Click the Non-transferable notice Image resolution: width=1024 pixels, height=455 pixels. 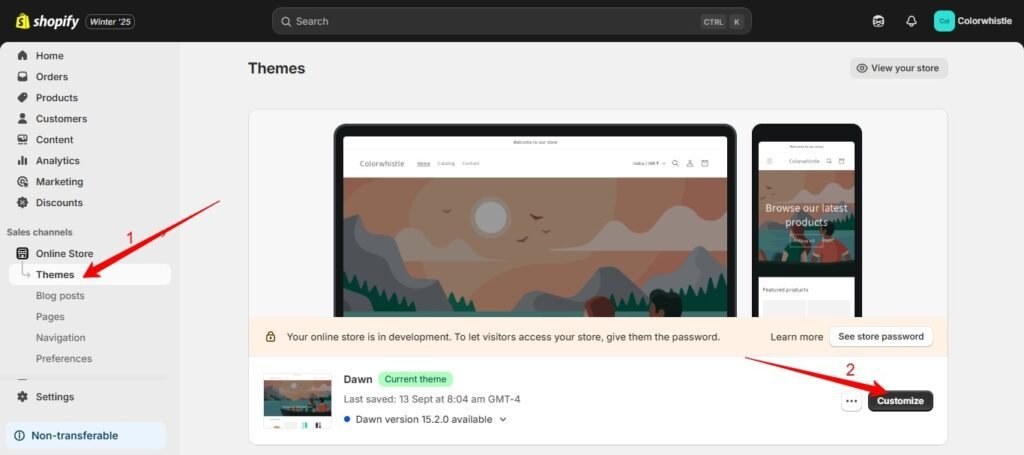(86, 435)
